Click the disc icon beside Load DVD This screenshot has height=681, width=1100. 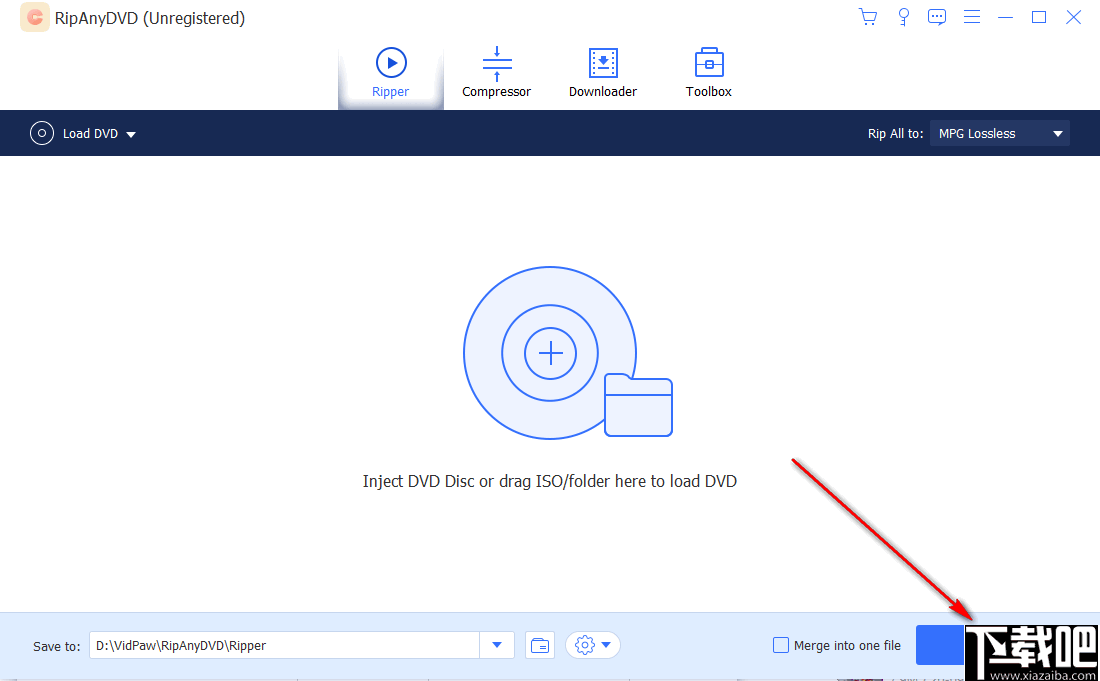[x=41, y=132]
